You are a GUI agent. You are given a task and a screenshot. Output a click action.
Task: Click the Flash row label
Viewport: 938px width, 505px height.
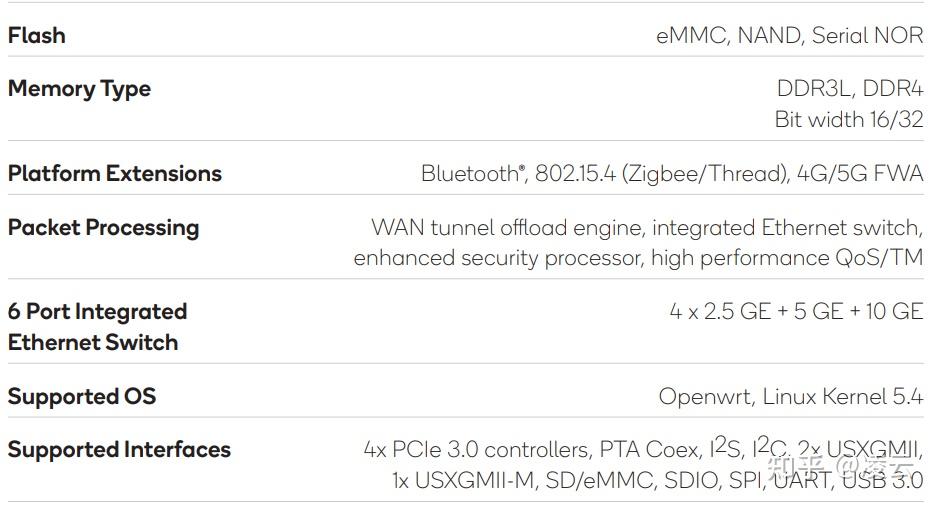coord(37,35)
